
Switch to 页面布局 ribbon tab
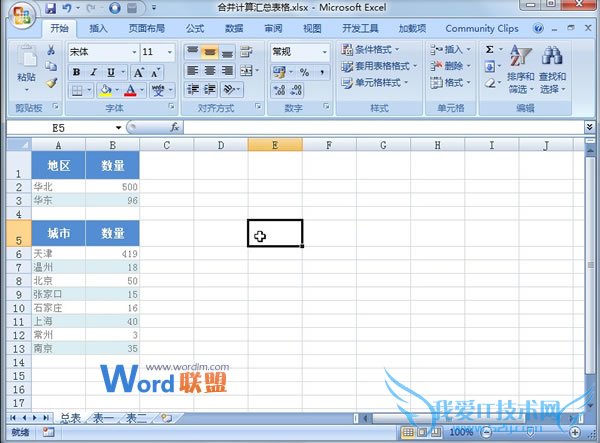(147, 28)
